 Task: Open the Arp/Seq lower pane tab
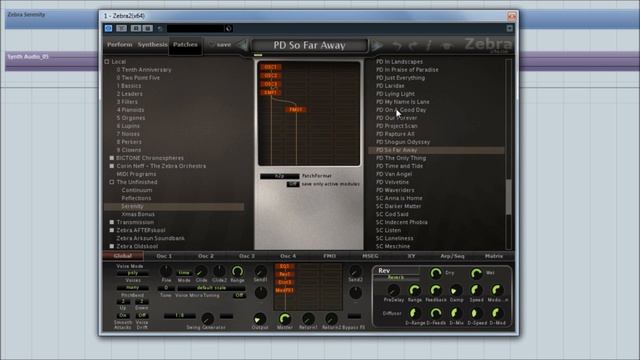tap(452, 256)
